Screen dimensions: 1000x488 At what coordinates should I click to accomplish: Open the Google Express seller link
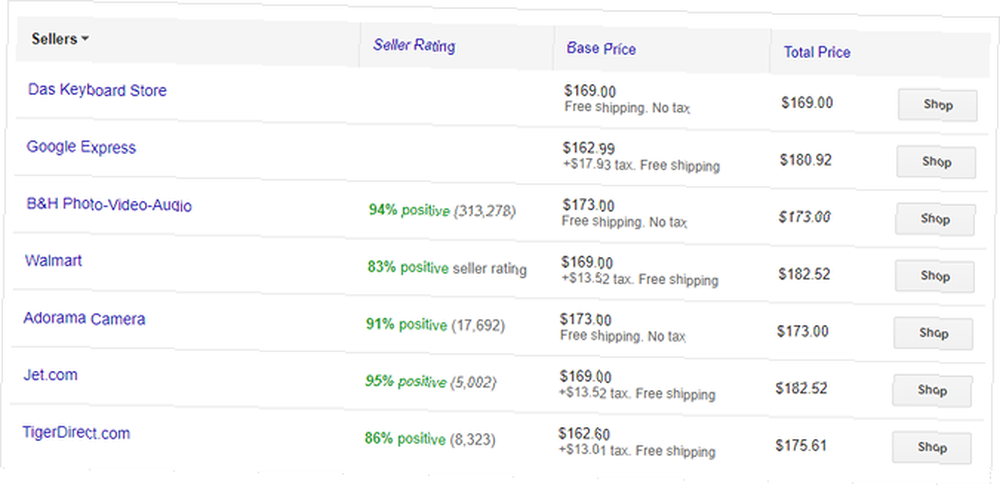tap(81, 147)
